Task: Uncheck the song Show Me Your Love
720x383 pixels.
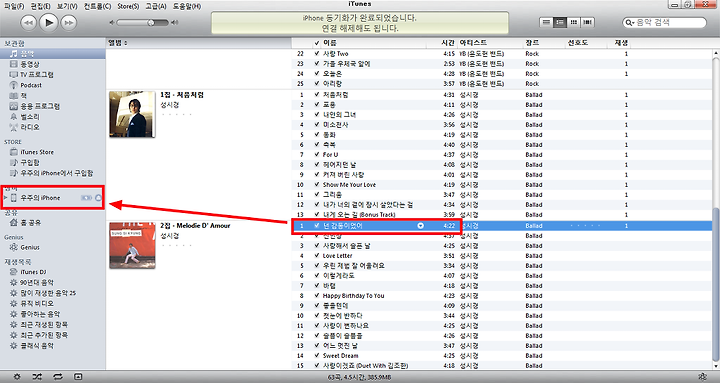Action: coord(317,185)
